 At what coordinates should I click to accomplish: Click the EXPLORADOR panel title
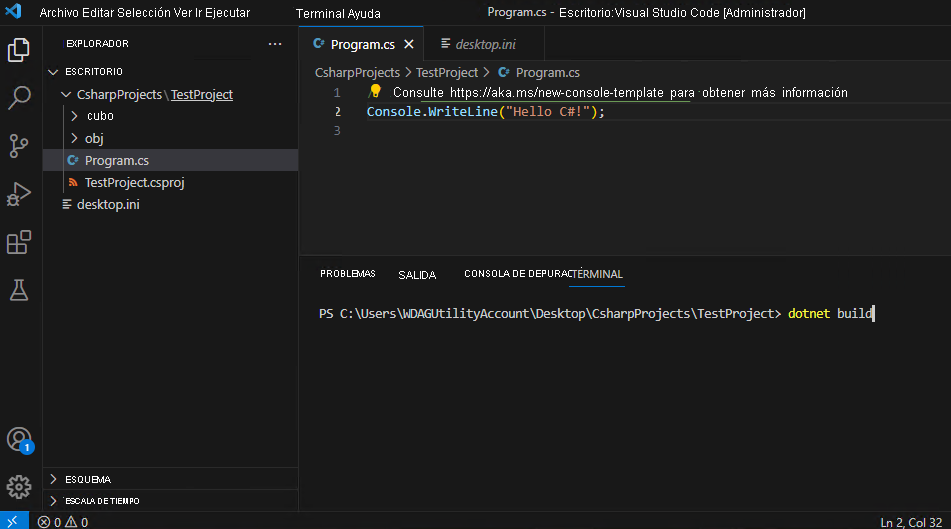[x=97, y=44]
